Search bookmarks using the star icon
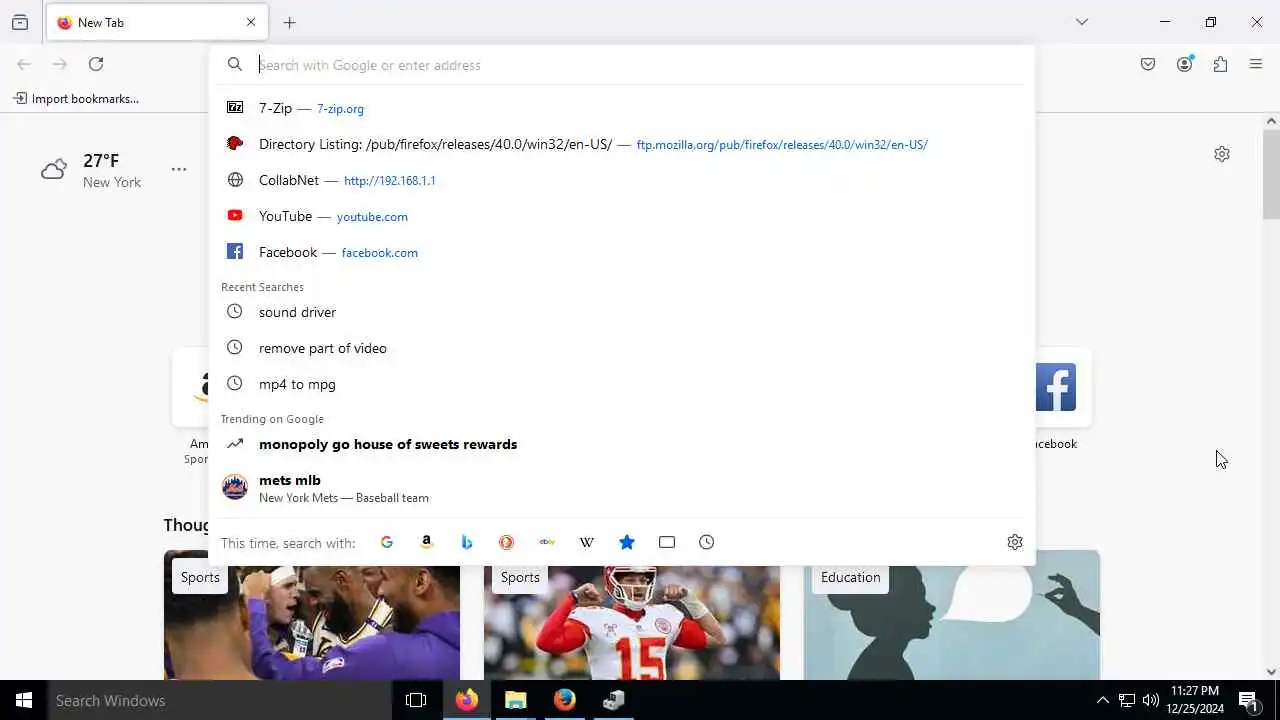1280x720 pixels. click(x=627, y=543)
